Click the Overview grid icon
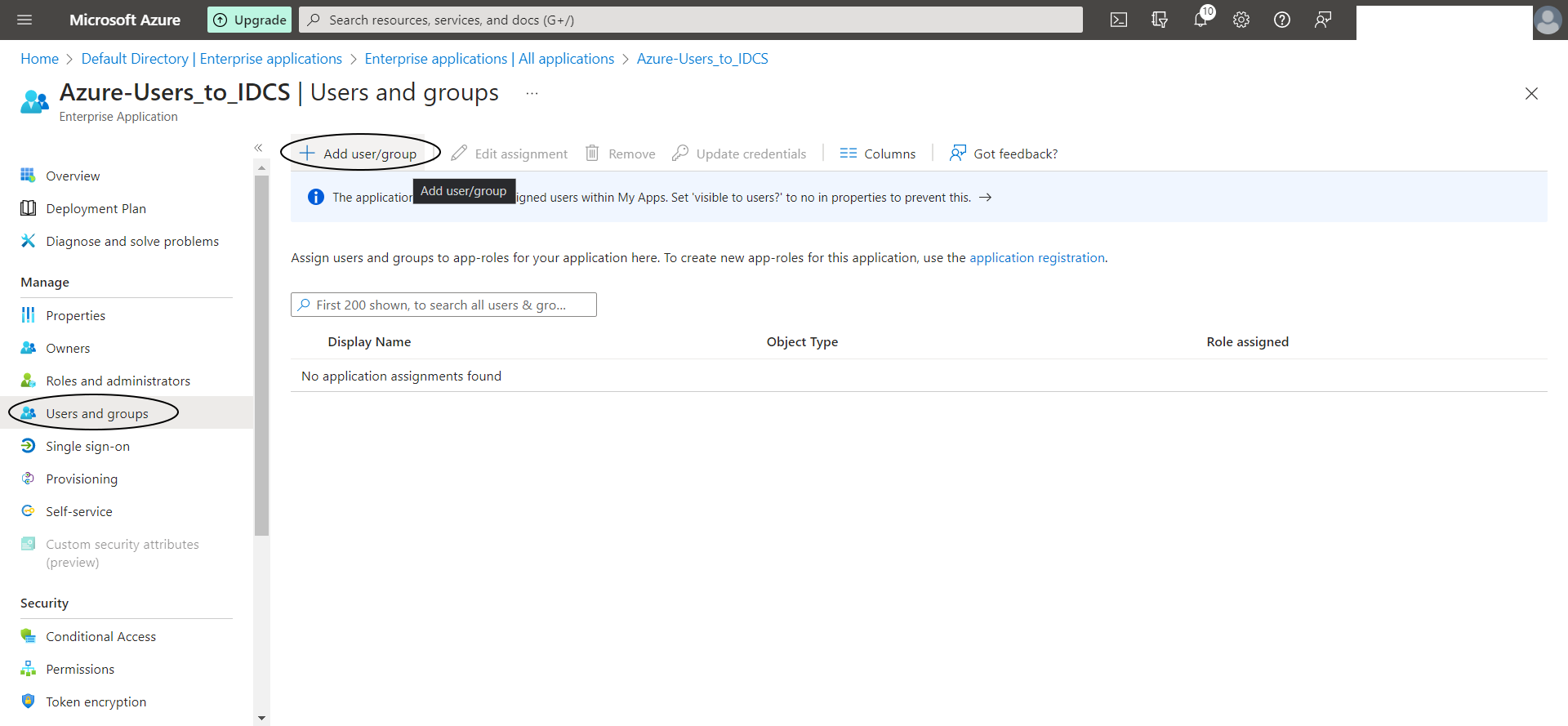Viewport: 1568px width, 726px height. coord(28,176)
